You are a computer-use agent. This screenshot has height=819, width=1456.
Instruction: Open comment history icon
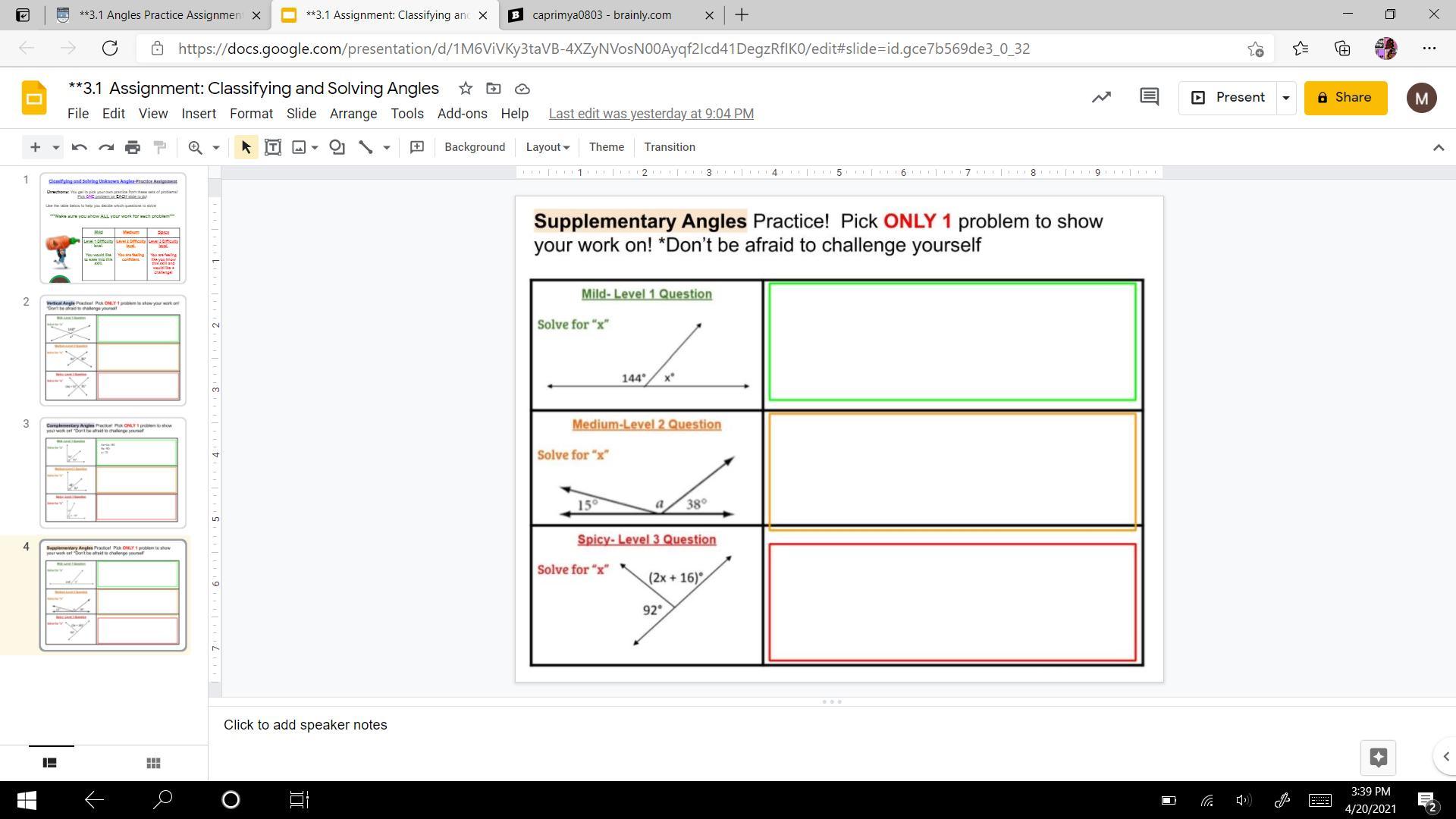coord(1149,97)
